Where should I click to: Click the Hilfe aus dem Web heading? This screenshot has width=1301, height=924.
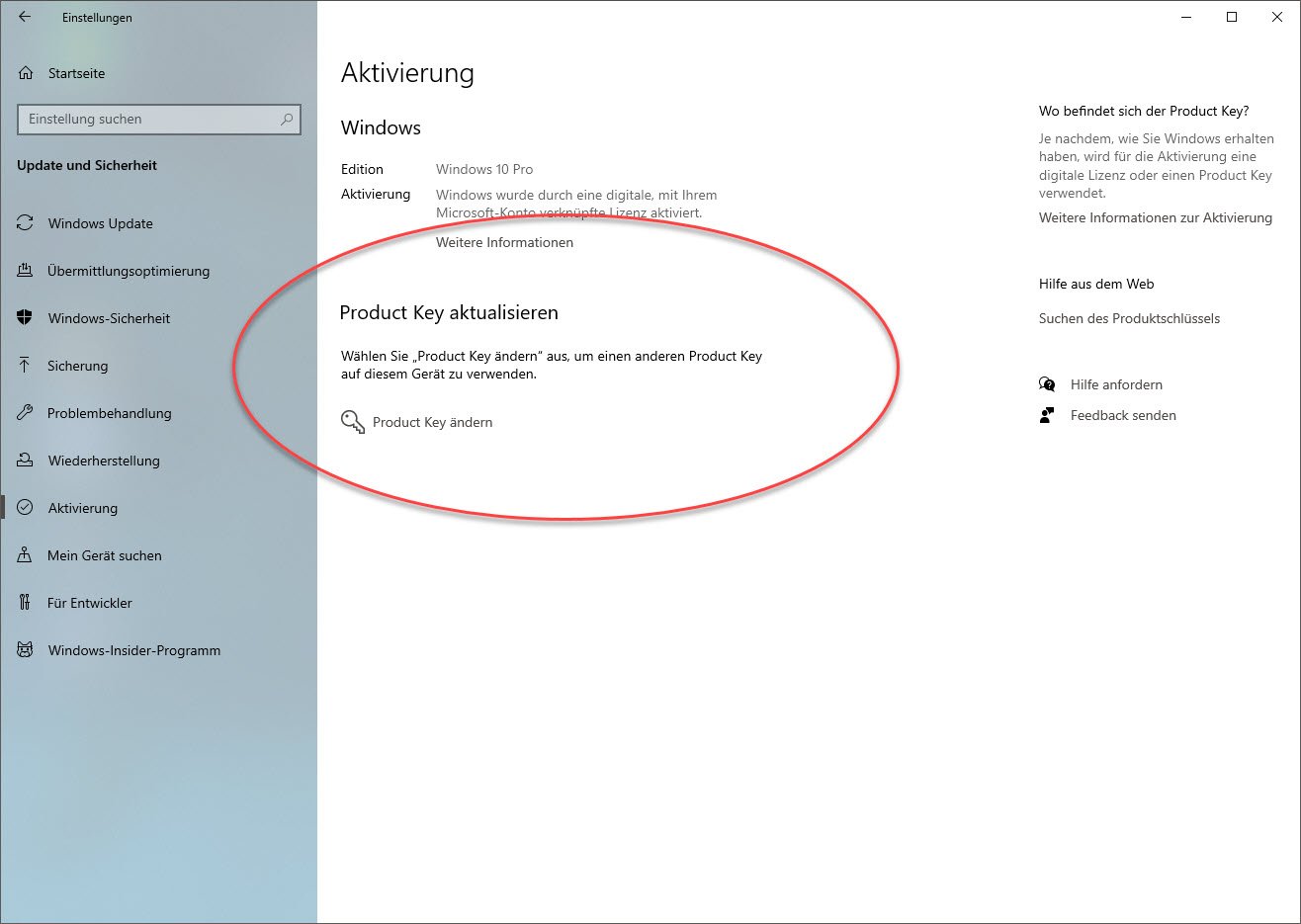[x=1096, y=284]
